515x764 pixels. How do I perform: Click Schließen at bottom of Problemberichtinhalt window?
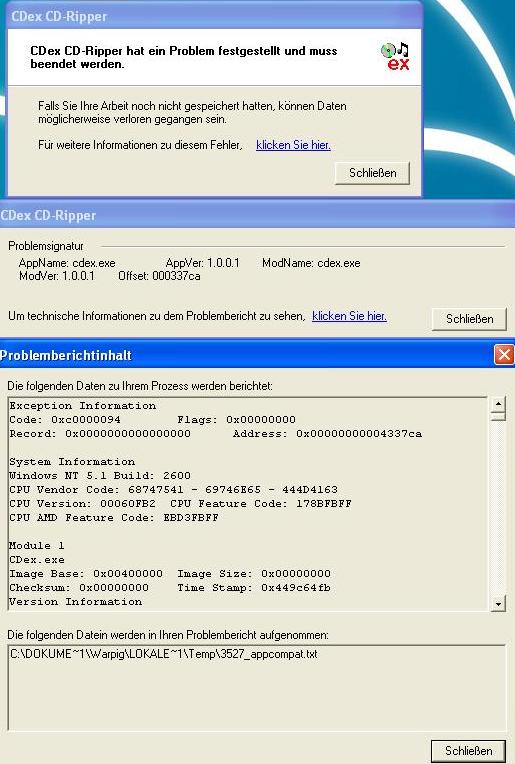468,751
